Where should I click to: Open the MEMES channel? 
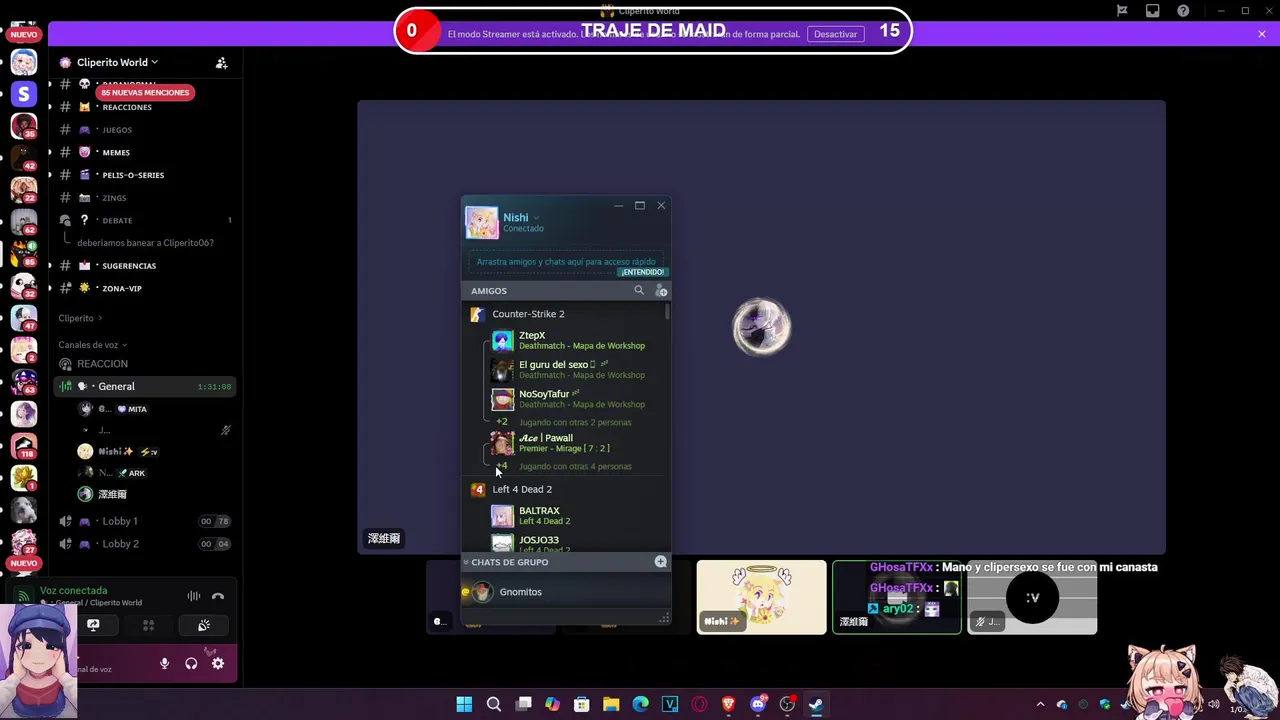(145, 152)
